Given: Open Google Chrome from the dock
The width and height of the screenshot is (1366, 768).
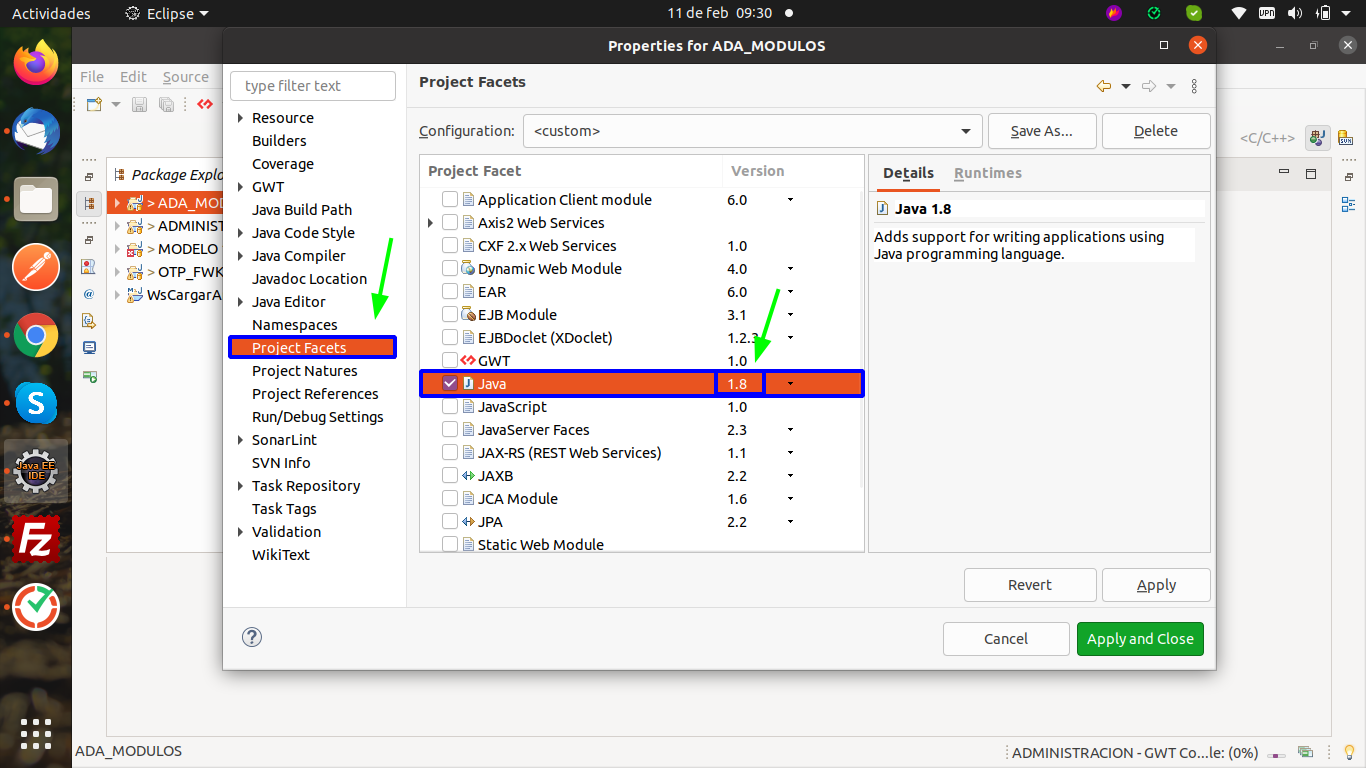Looking at the screenshot, I should 36,336.
